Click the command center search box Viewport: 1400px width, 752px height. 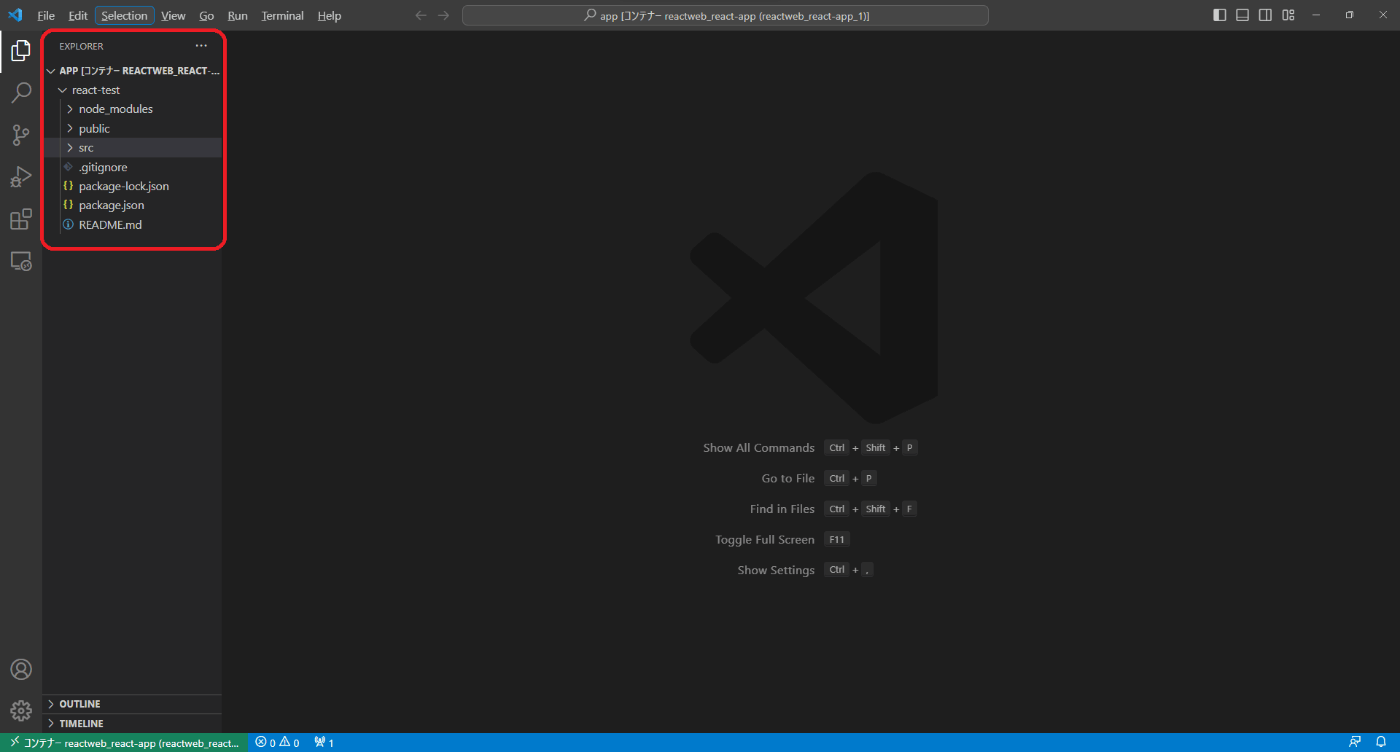click(725, 16)
